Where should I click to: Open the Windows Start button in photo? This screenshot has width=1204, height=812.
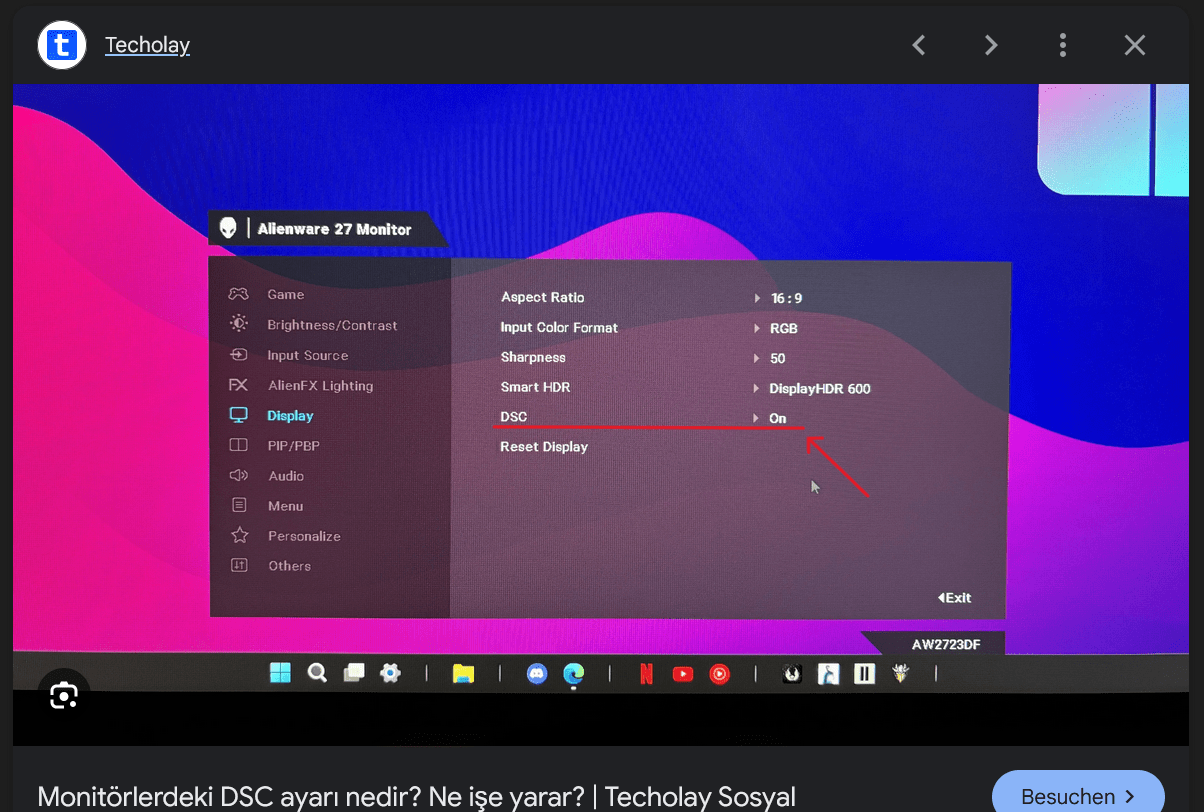coord(281,673)
